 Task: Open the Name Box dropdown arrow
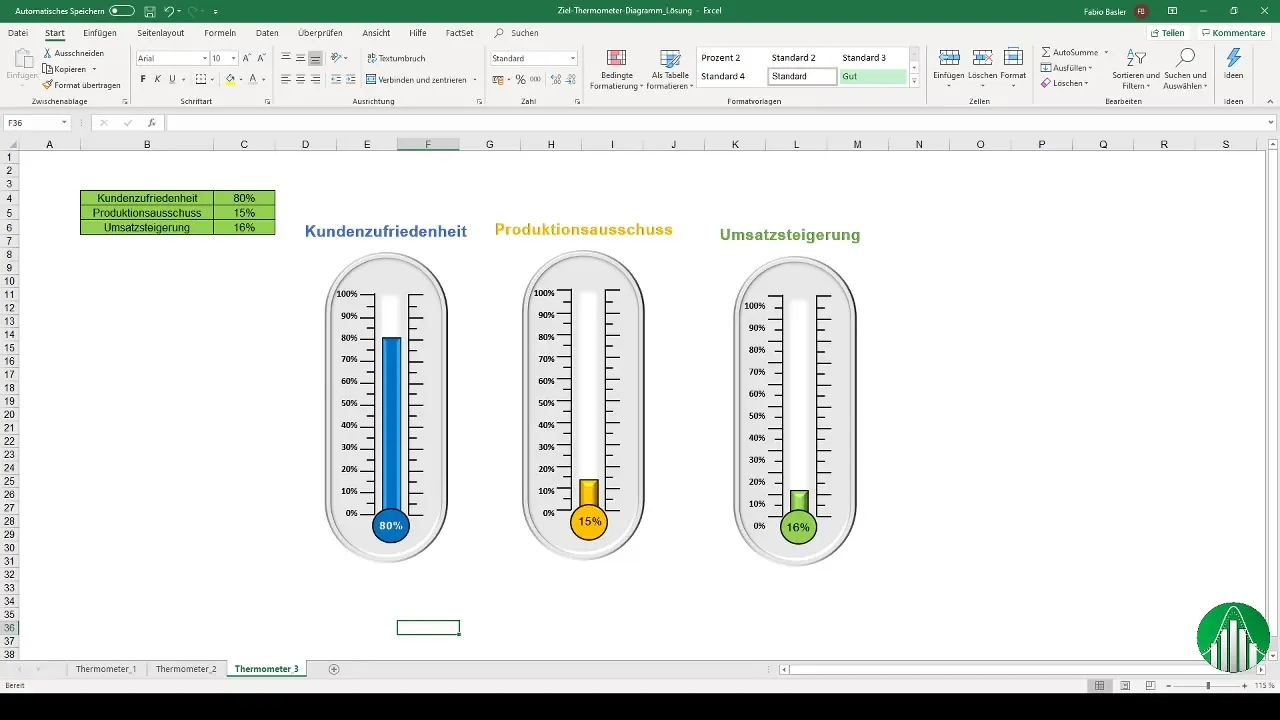click(x=64, y=123)
